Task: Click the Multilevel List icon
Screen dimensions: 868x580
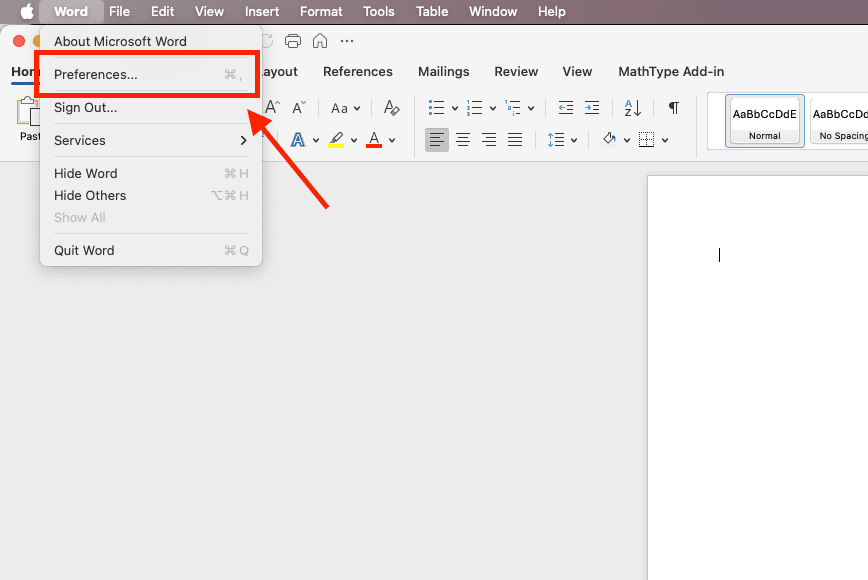Action: tap(513, 107)
